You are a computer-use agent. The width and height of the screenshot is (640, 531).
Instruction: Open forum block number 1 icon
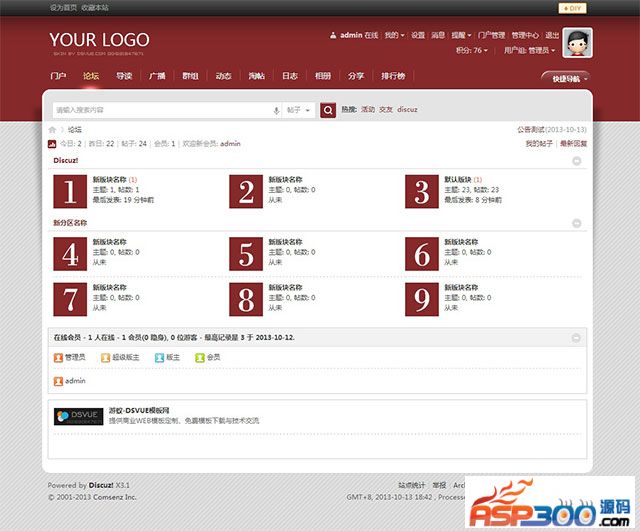click(70, 191)
